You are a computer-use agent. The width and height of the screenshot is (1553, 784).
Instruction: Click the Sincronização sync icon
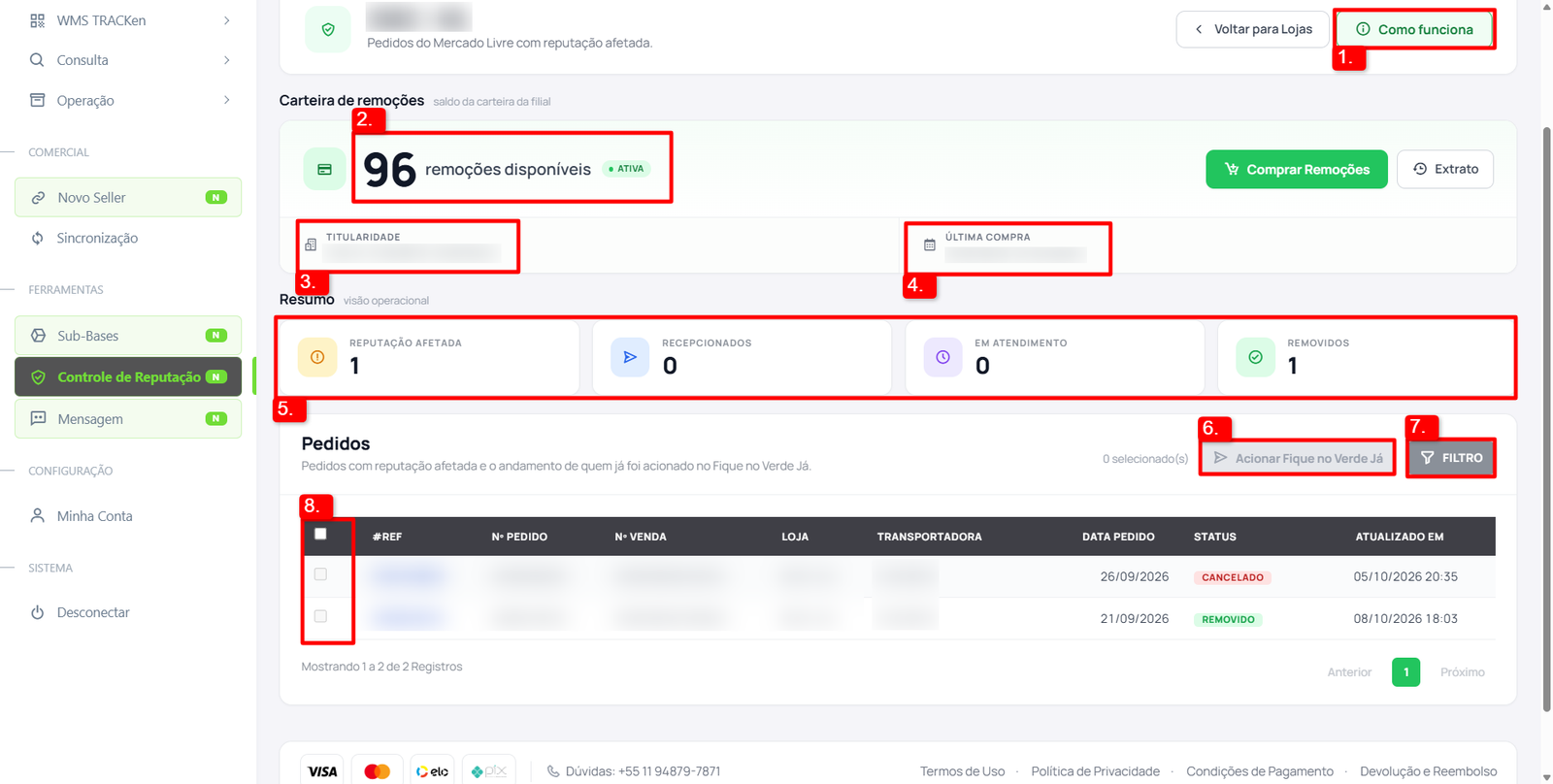(x=37, y=238)
